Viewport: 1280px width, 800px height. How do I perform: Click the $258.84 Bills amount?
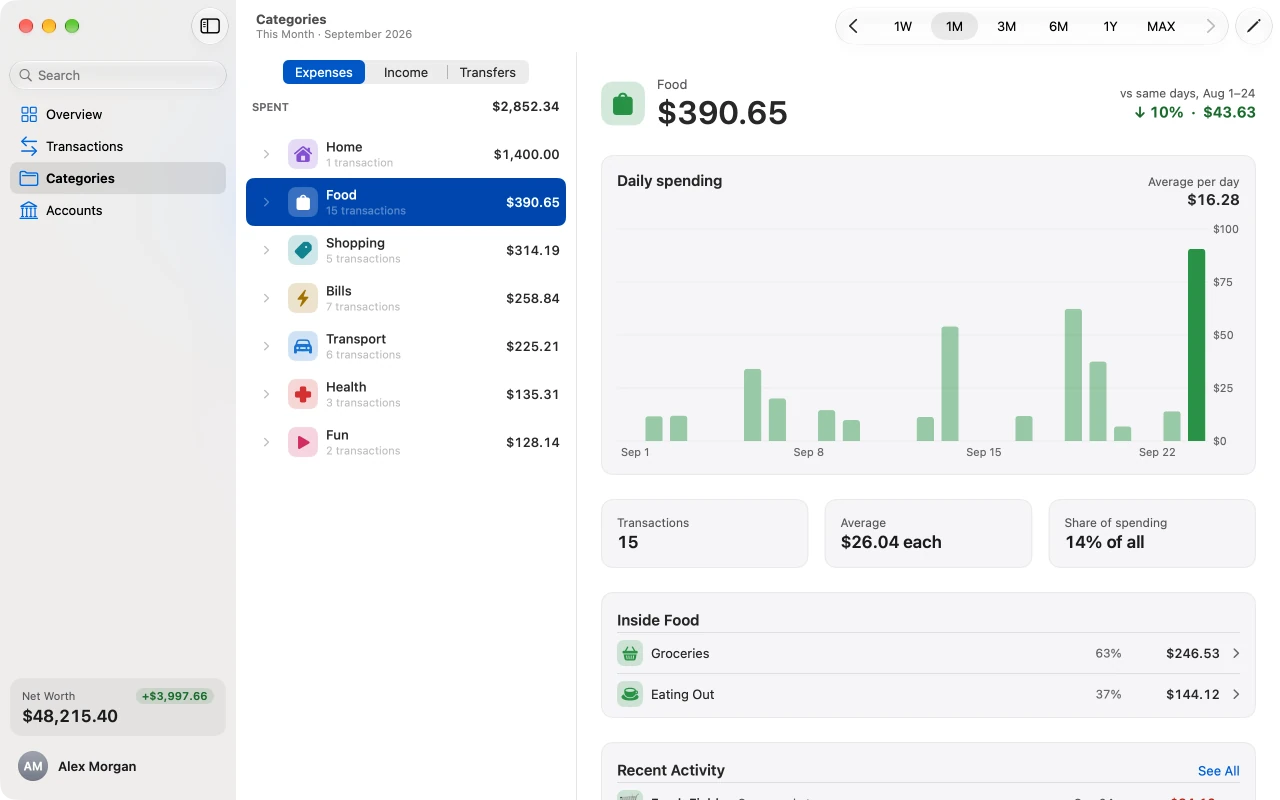(x=532, y=298)
